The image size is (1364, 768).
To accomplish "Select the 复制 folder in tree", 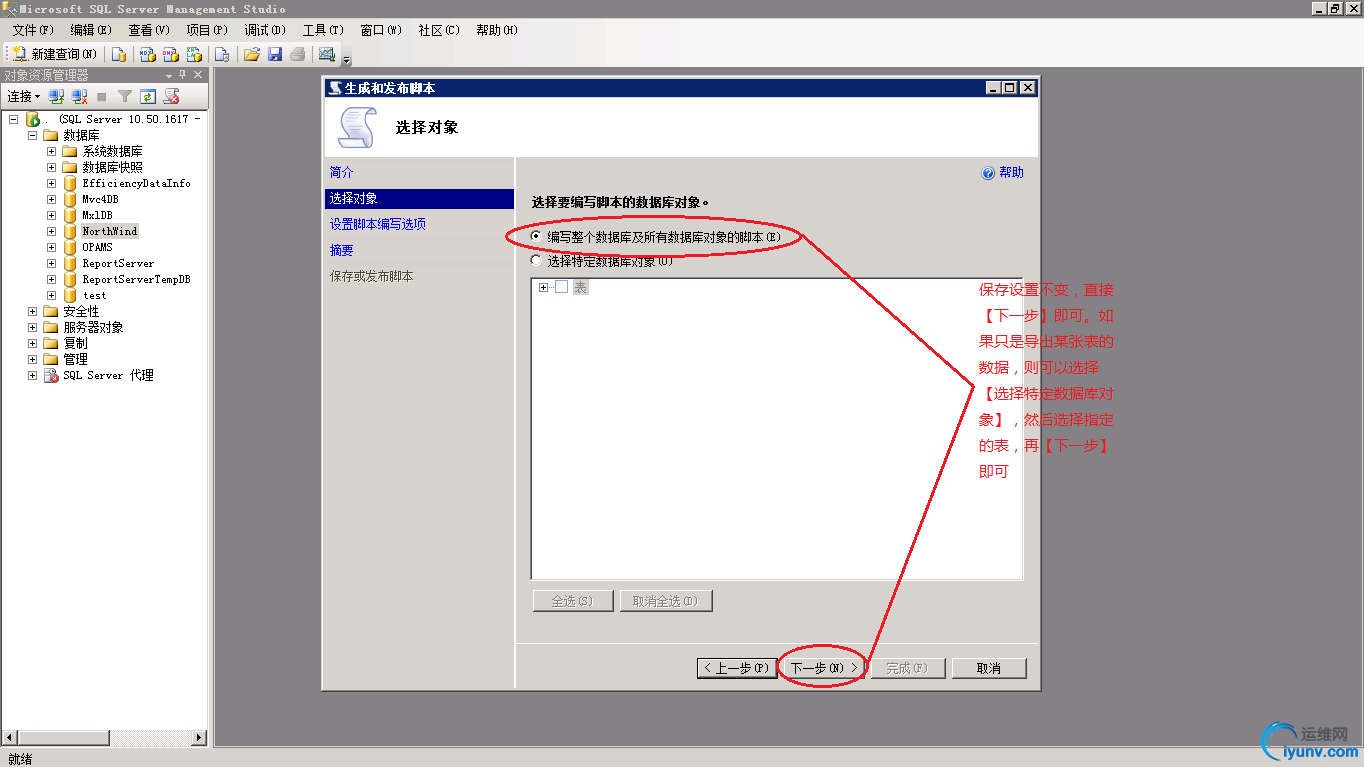I will (75, 343).
